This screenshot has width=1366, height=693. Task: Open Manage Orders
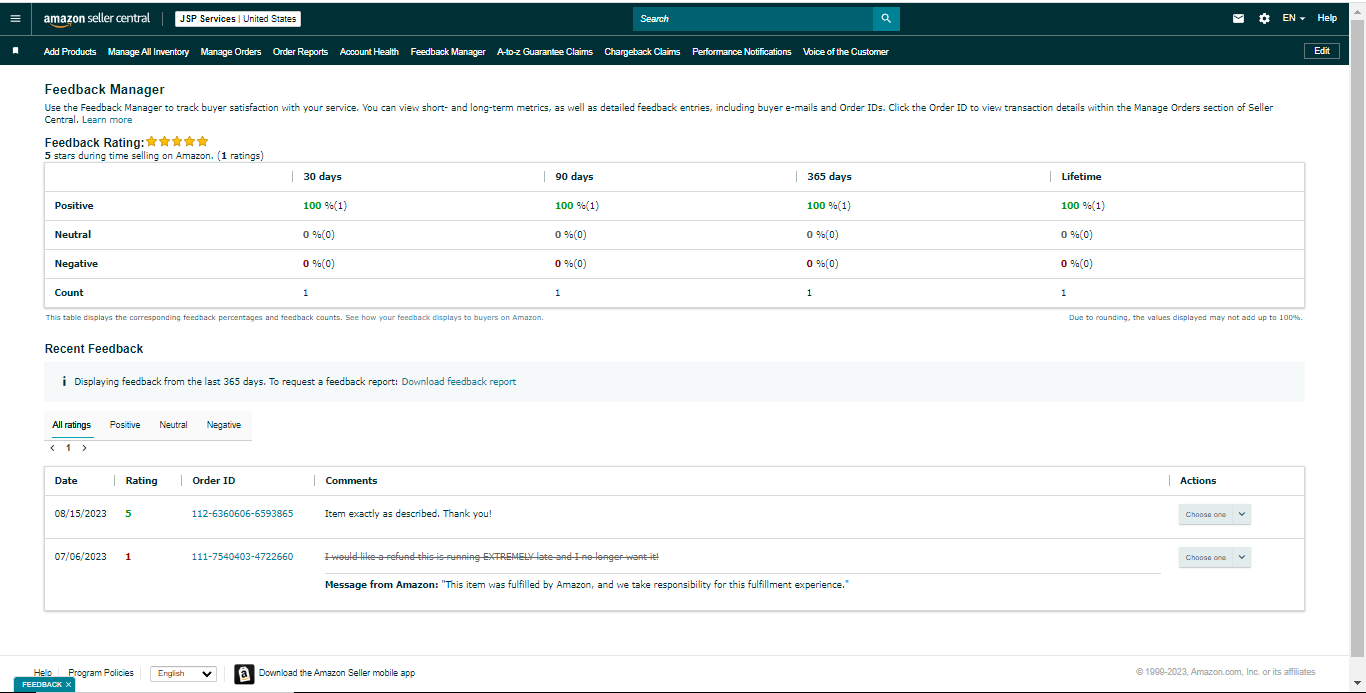tap(231, 52)
